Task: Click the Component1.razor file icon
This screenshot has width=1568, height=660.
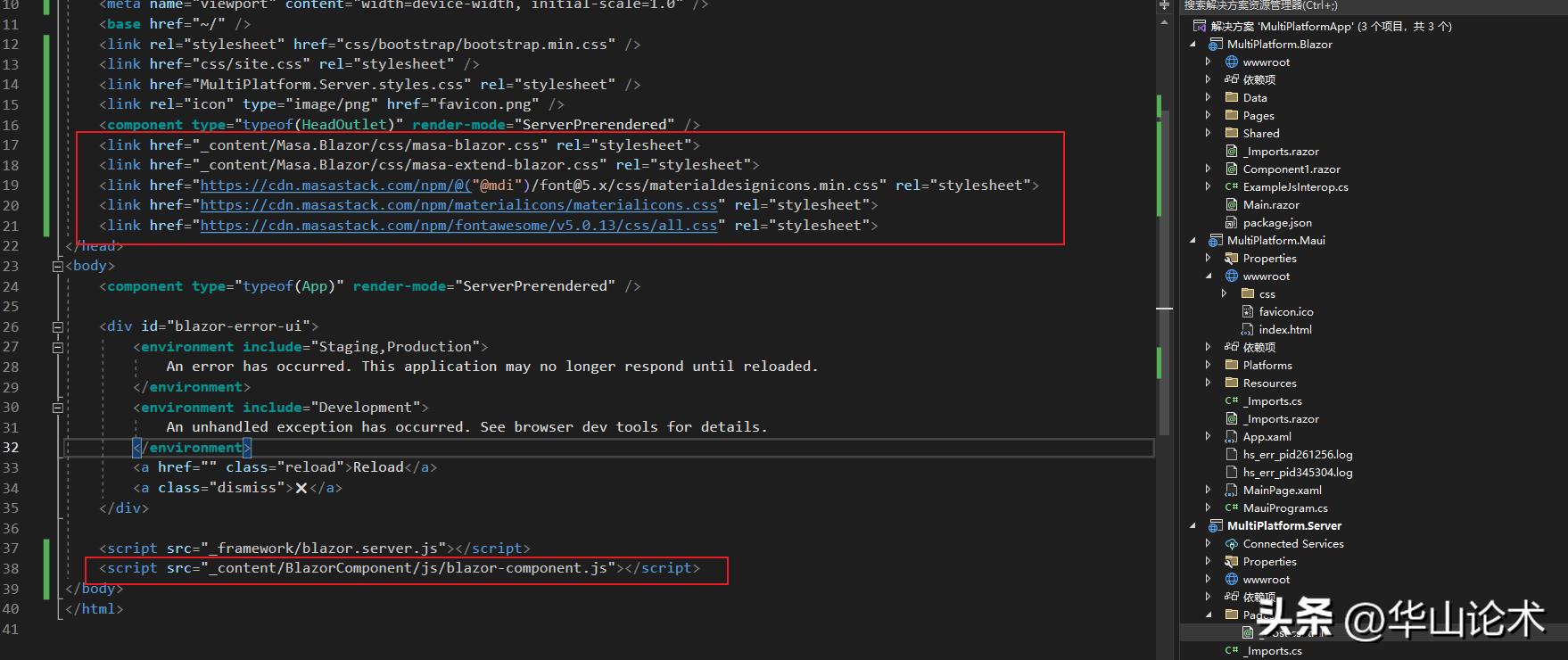Action: (1232, 169)
